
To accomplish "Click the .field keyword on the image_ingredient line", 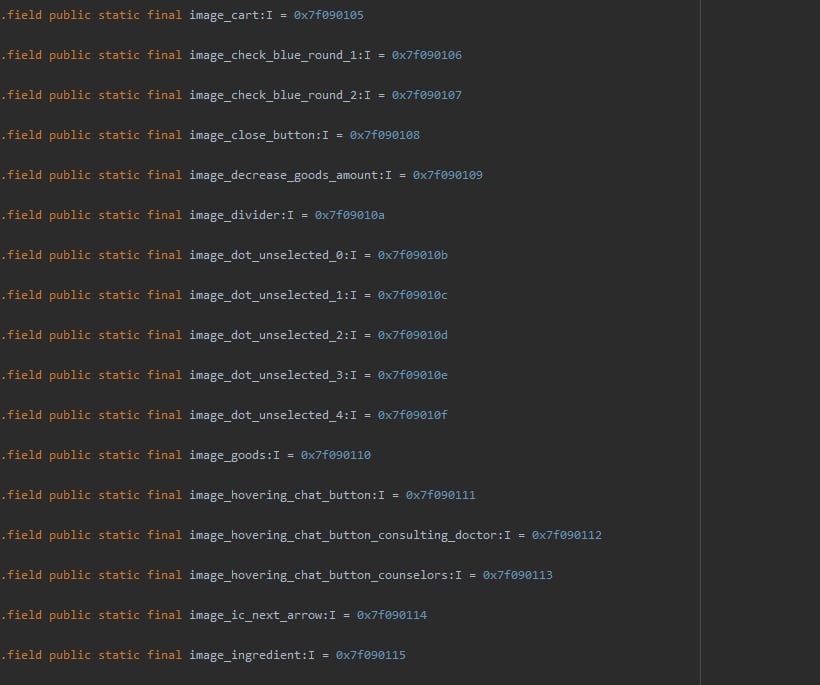I will [21, 655].
